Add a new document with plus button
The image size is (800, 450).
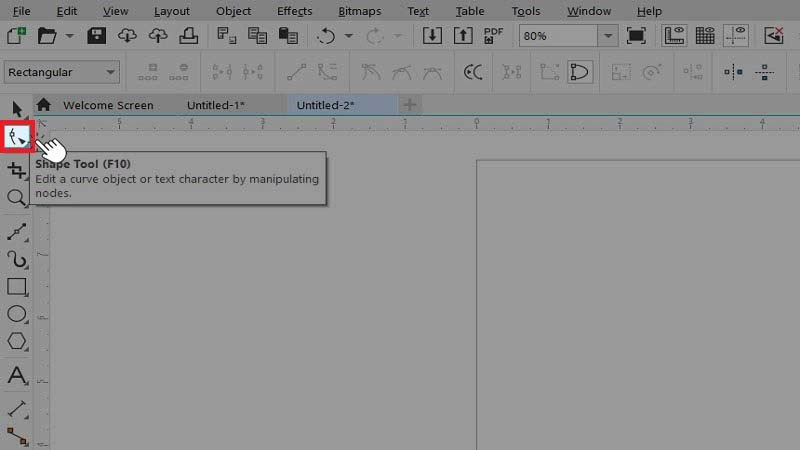point(409,105)
